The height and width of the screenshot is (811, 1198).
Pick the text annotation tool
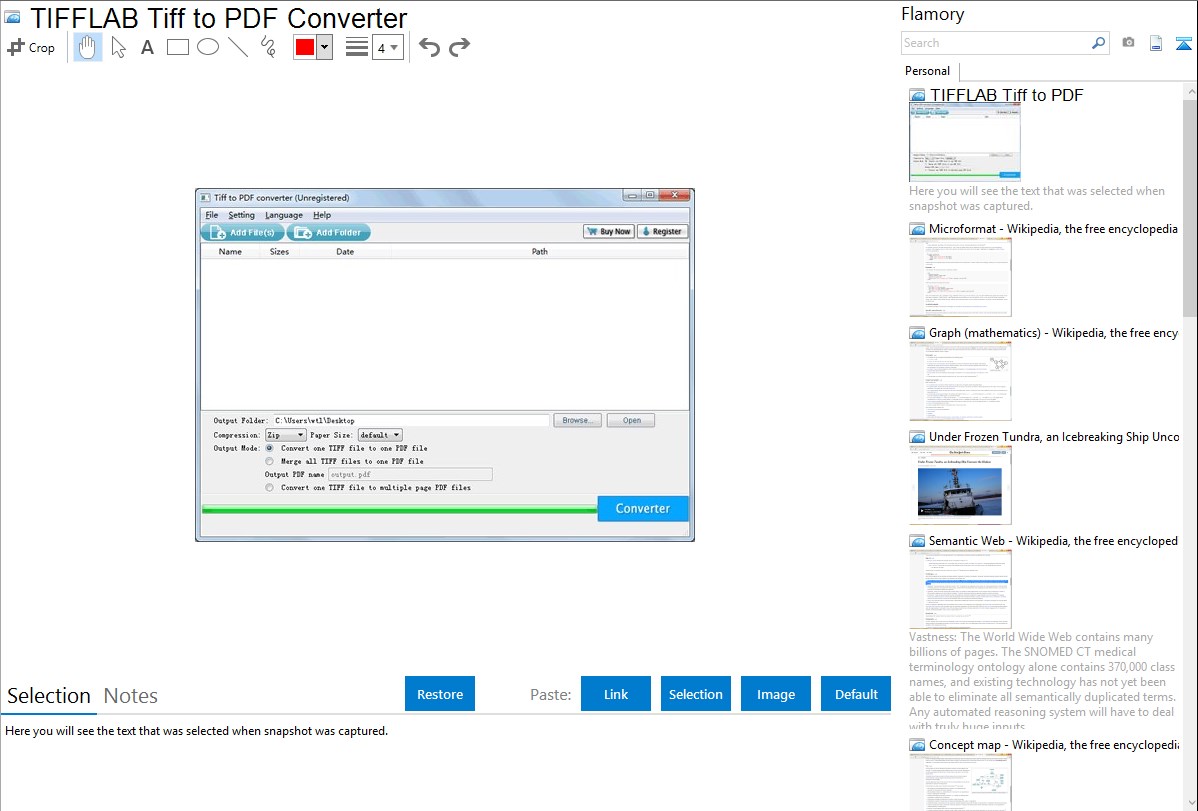[x=147, y=47]
